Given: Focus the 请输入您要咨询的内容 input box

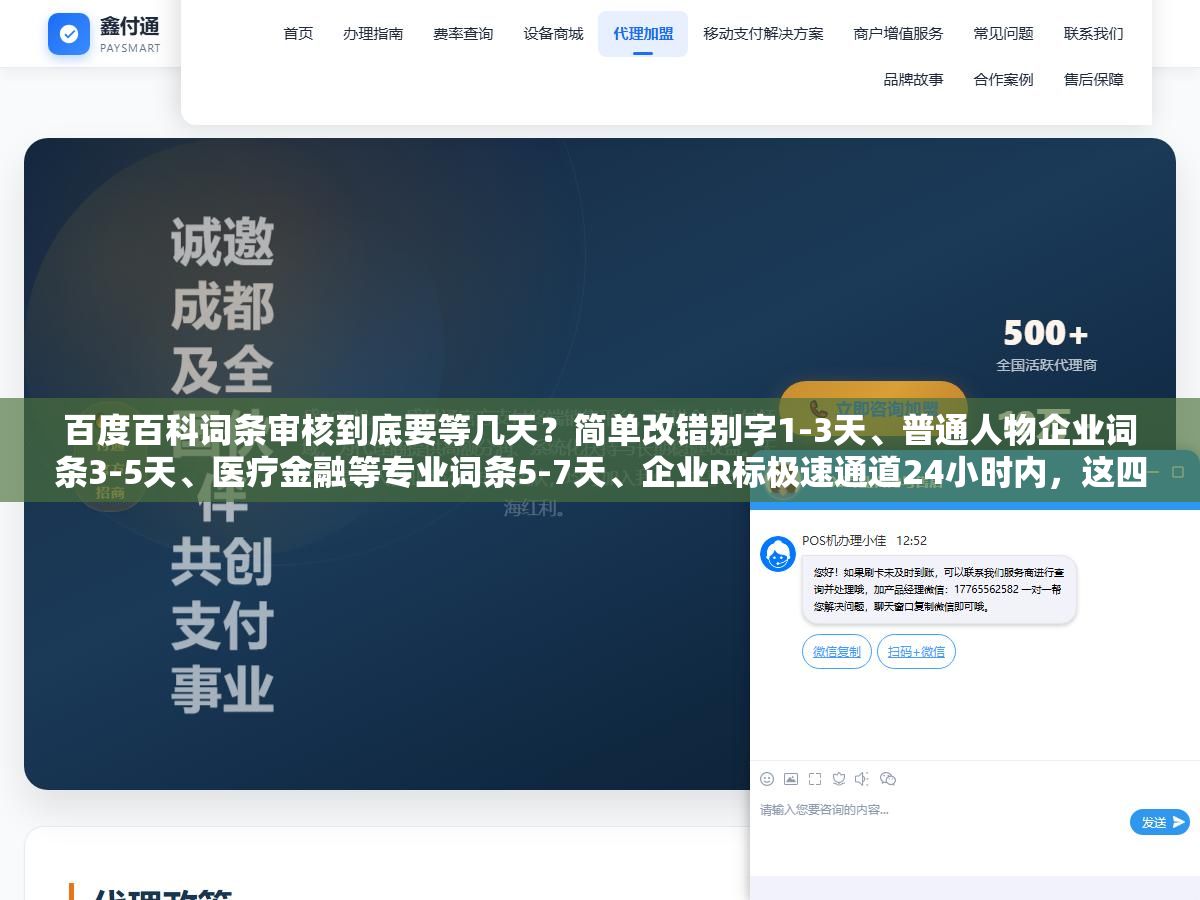Looking at the screenshot, I should click(x=940, y=820).
